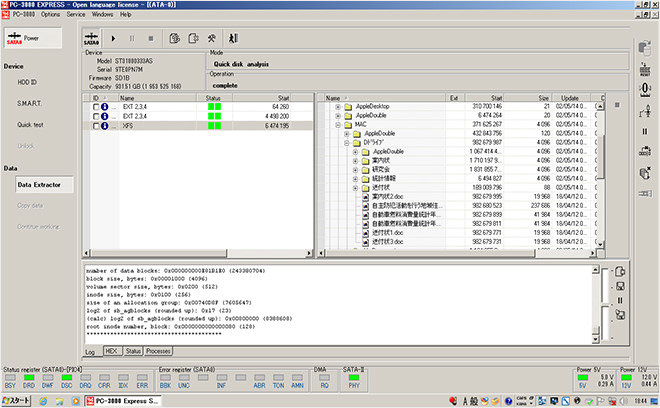Expand the 研究会 folder
Image resolution: width=660 pixels, height=408 pixels.
coord(355,170)
